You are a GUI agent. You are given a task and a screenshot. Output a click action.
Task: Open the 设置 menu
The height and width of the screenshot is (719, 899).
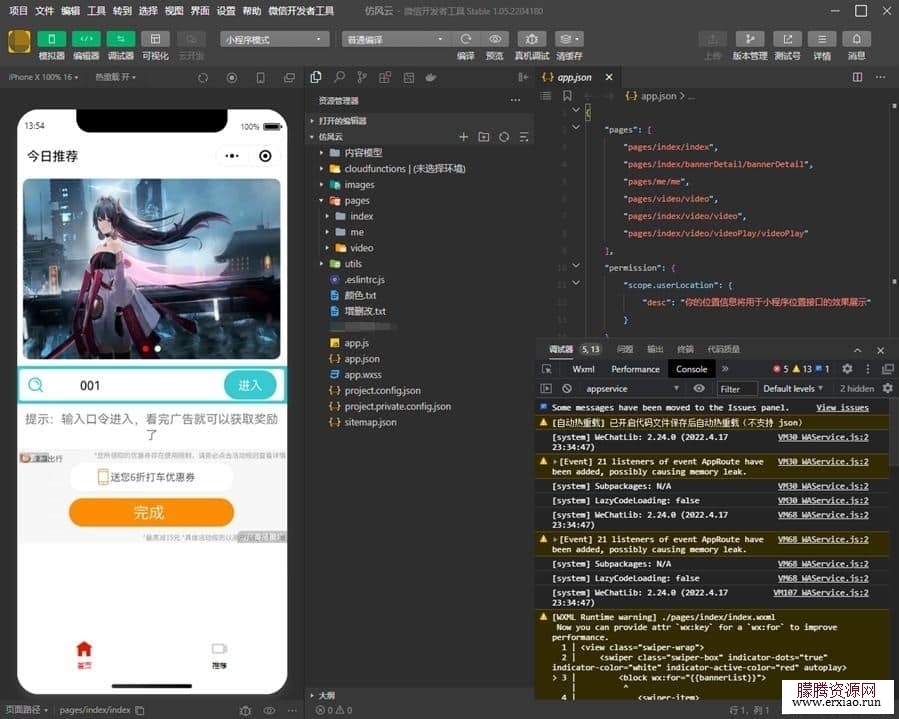coord(225,10)
